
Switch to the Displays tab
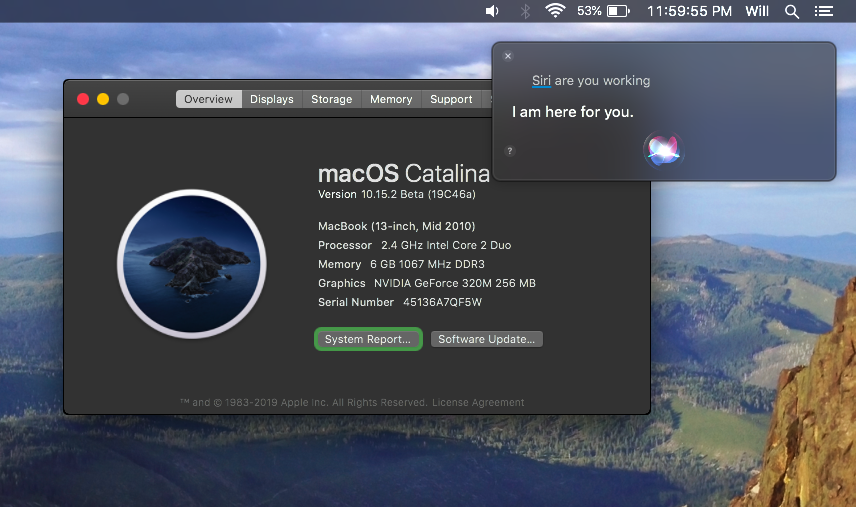point(272,99)
